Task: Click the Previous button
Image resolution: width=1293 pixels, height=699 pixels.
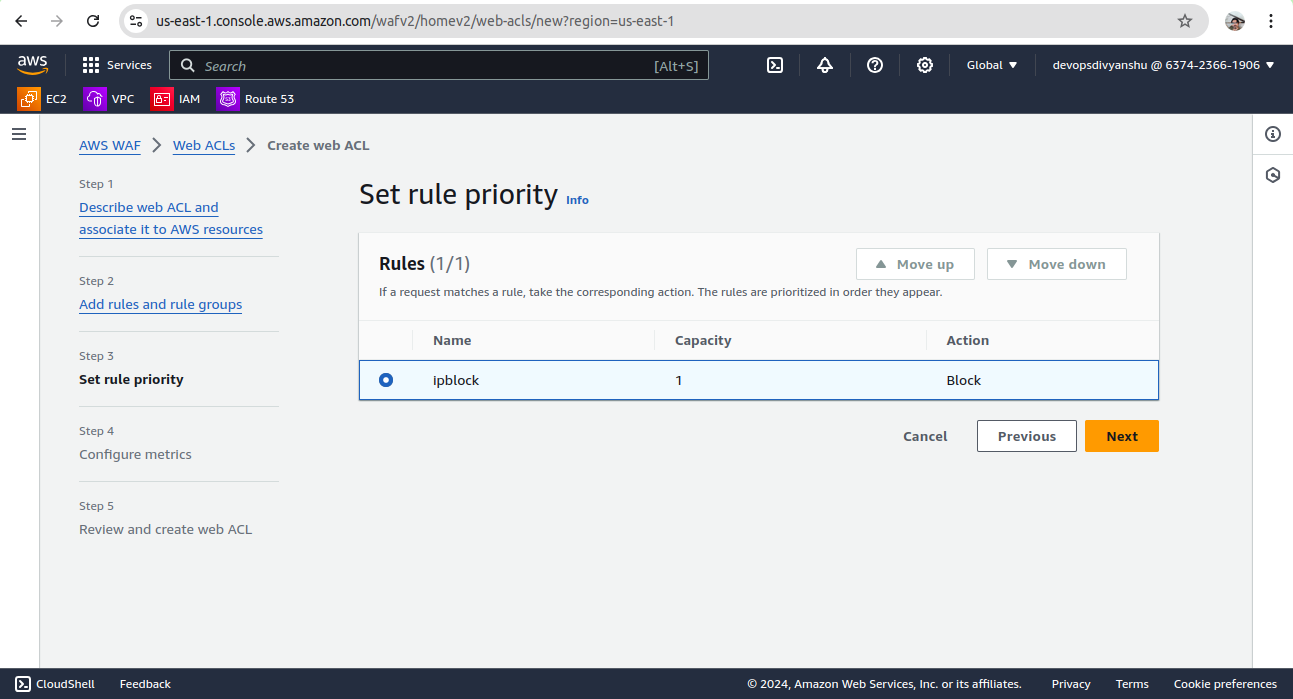Action: [x=1026, y=436]
